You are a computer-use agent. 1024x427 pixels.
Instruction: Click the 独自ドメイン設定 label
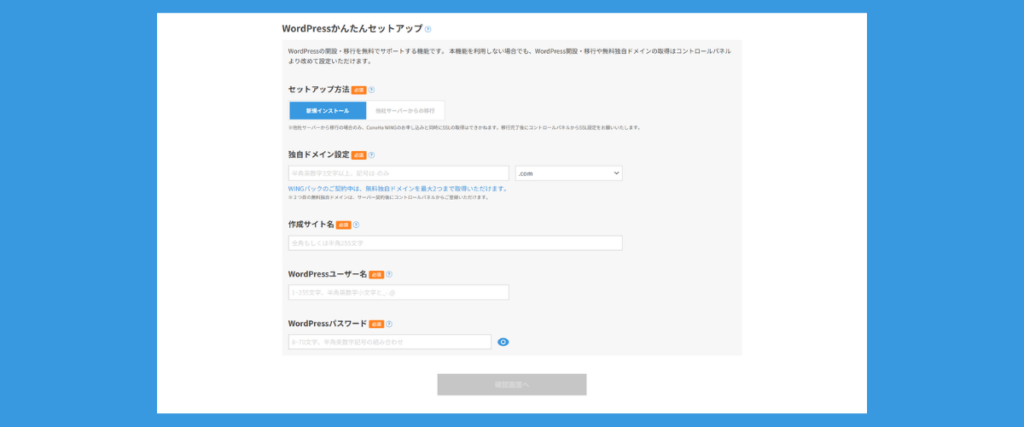(x=319, y=155)
